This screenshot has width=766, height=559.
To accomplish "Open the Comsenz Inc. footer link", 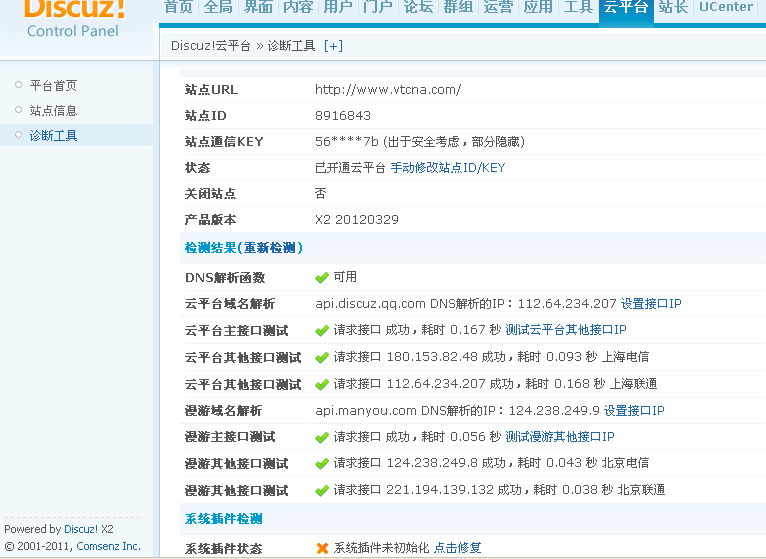I will pos(108,546).
